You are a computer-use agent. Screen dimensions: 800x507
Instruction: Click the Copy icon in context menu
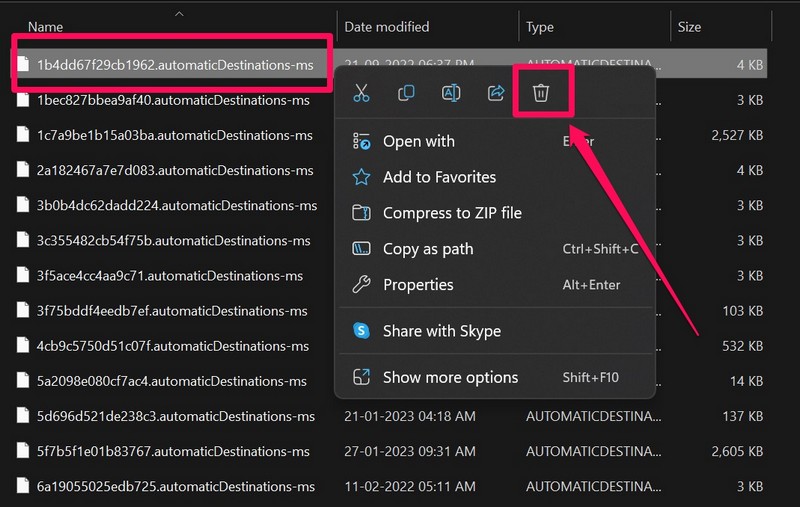click(x=406, y=93)
